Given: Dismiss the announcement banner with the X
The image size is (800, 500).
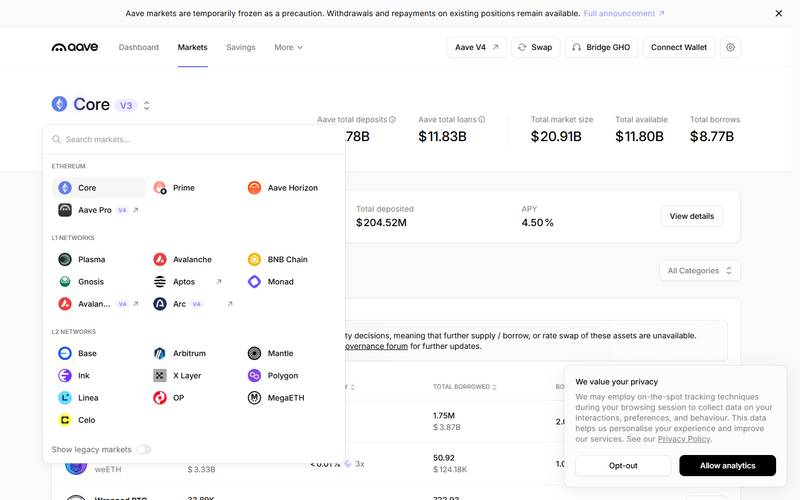Looking at the screenshot, I should [x=779, y=13].
